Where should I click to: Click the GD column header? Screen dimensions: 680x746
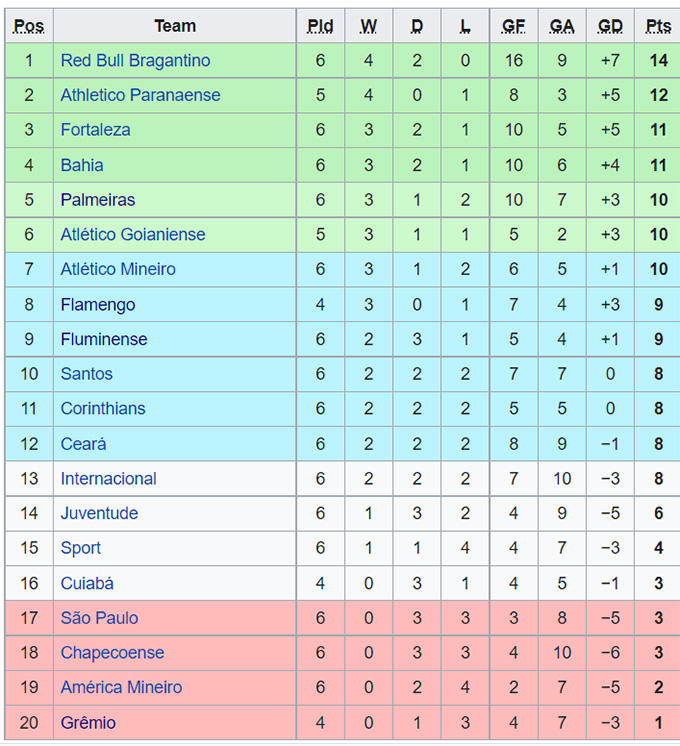click(x=610, y=26)
